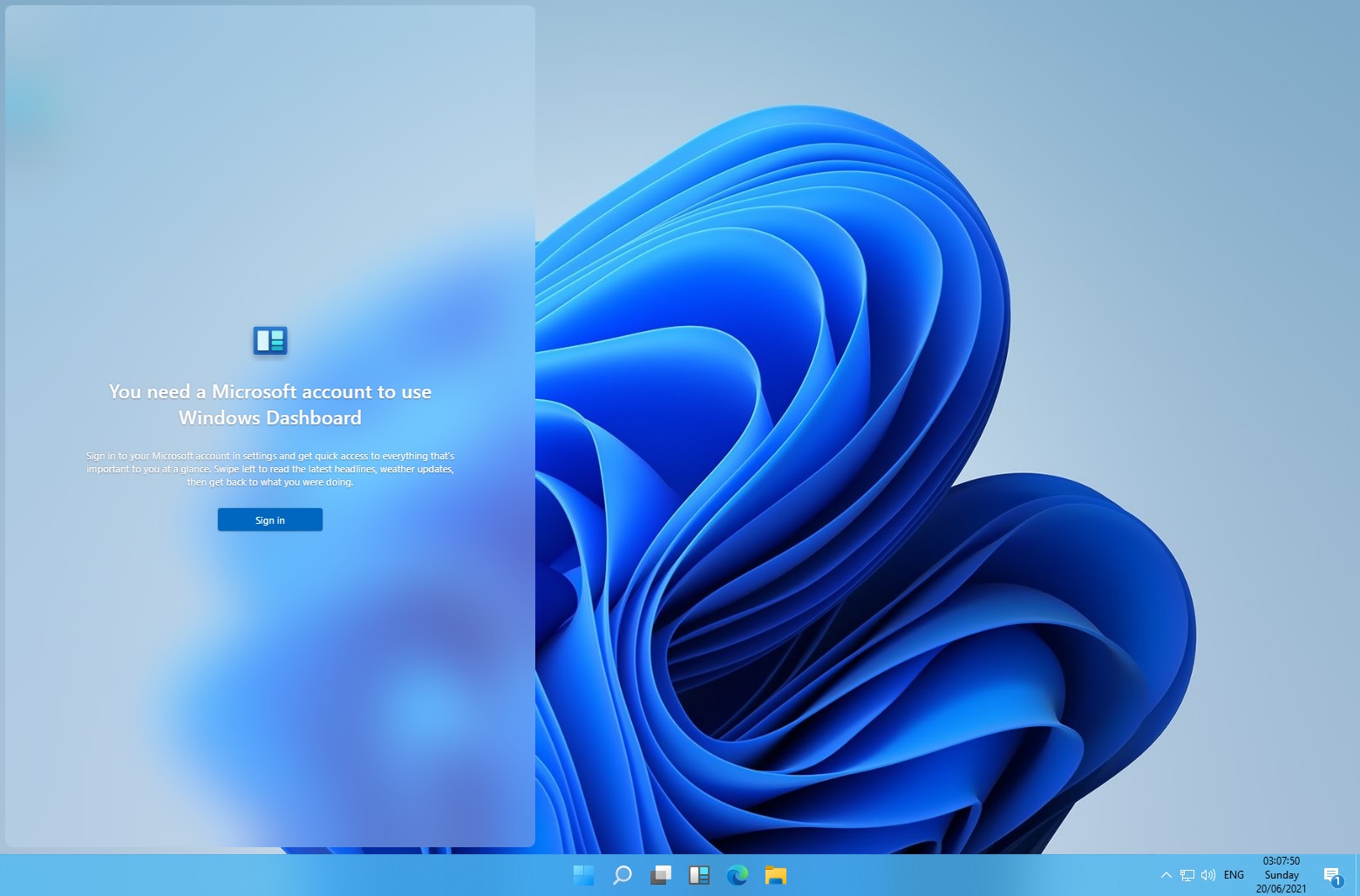This screenshot has height=896, width=1360.
Task: Open Task View on taskbar
Action: tap(661, 875)
